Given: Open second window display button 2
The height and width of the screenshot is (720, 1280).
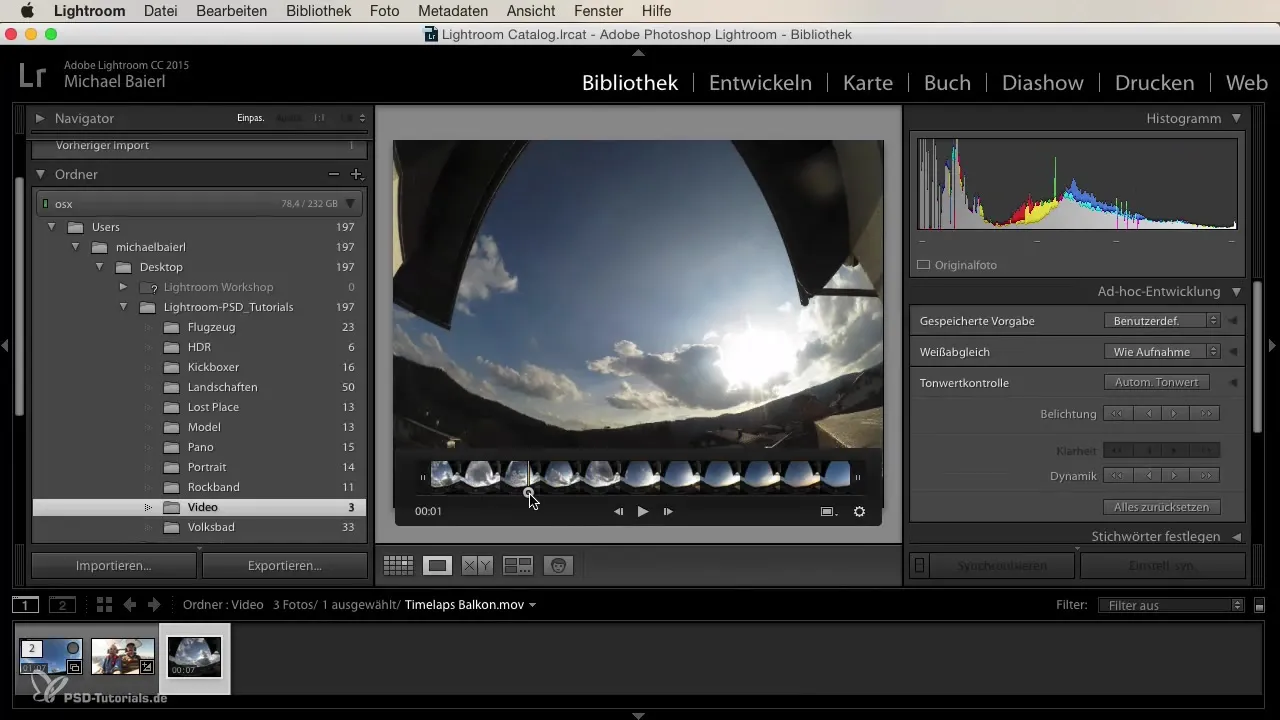Looking at the screenshot, I should (x=62, y=605).
